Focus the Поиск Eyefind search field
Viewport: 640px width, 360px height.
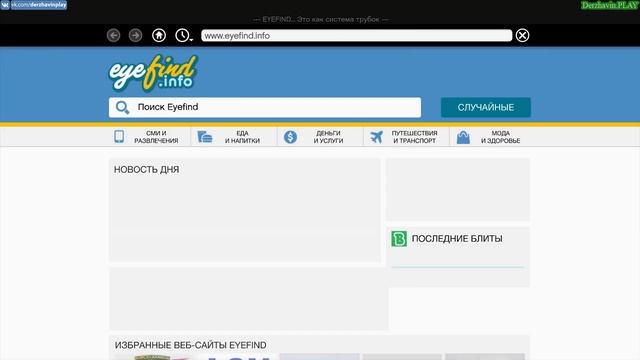[265, 107]
